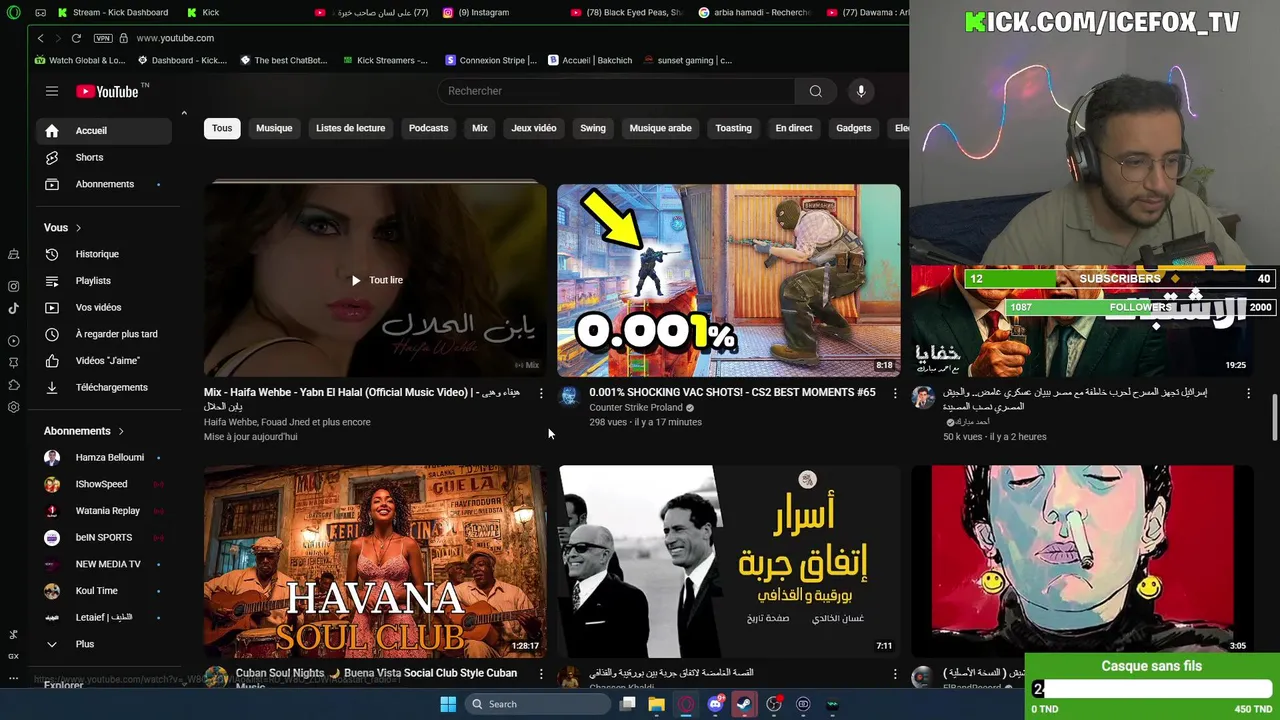Open three-dot menu of video with 50 k vues
This screenshot has height=720, width=1280.
1248,393
